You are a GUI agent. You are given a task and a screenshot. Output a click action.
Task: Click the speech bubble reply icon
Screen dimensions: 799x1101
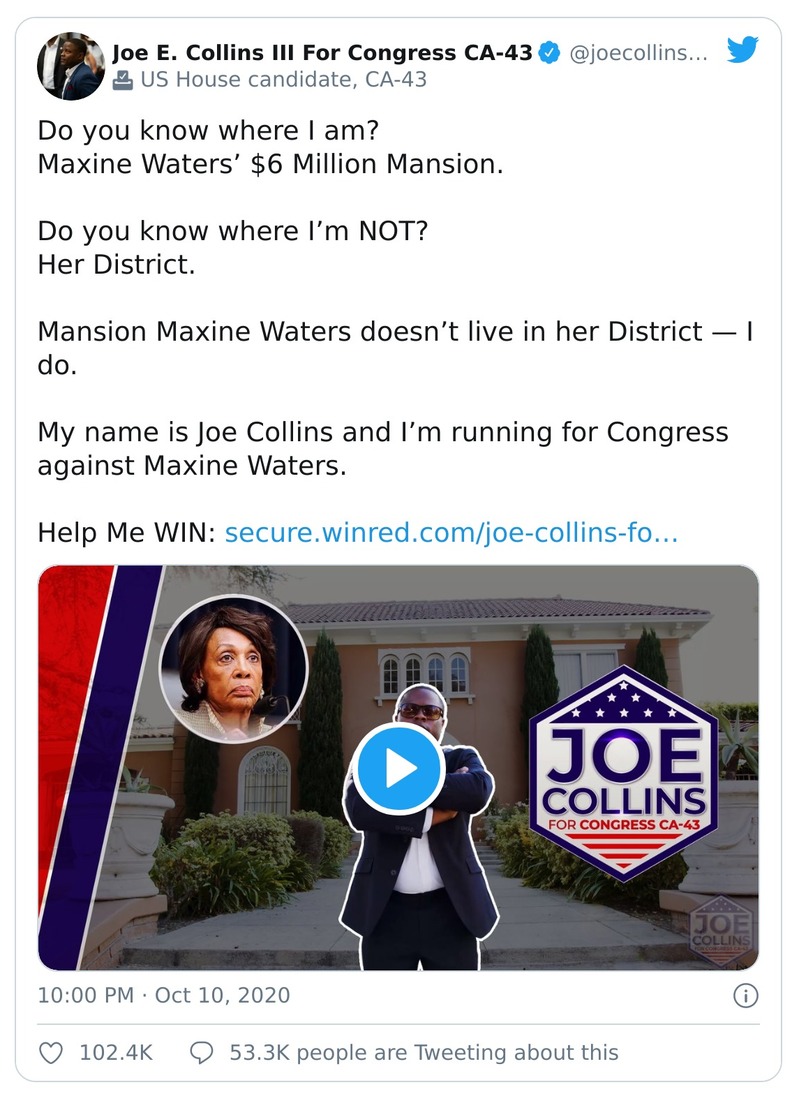pos(202,1053)
